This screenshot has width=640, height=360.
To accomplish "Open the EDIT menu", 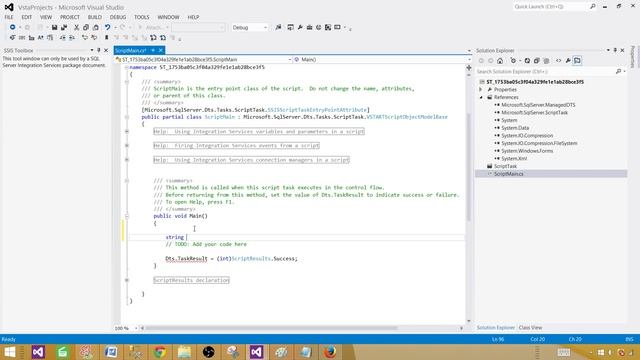I will pyautogui.click(x=27, y=17).
